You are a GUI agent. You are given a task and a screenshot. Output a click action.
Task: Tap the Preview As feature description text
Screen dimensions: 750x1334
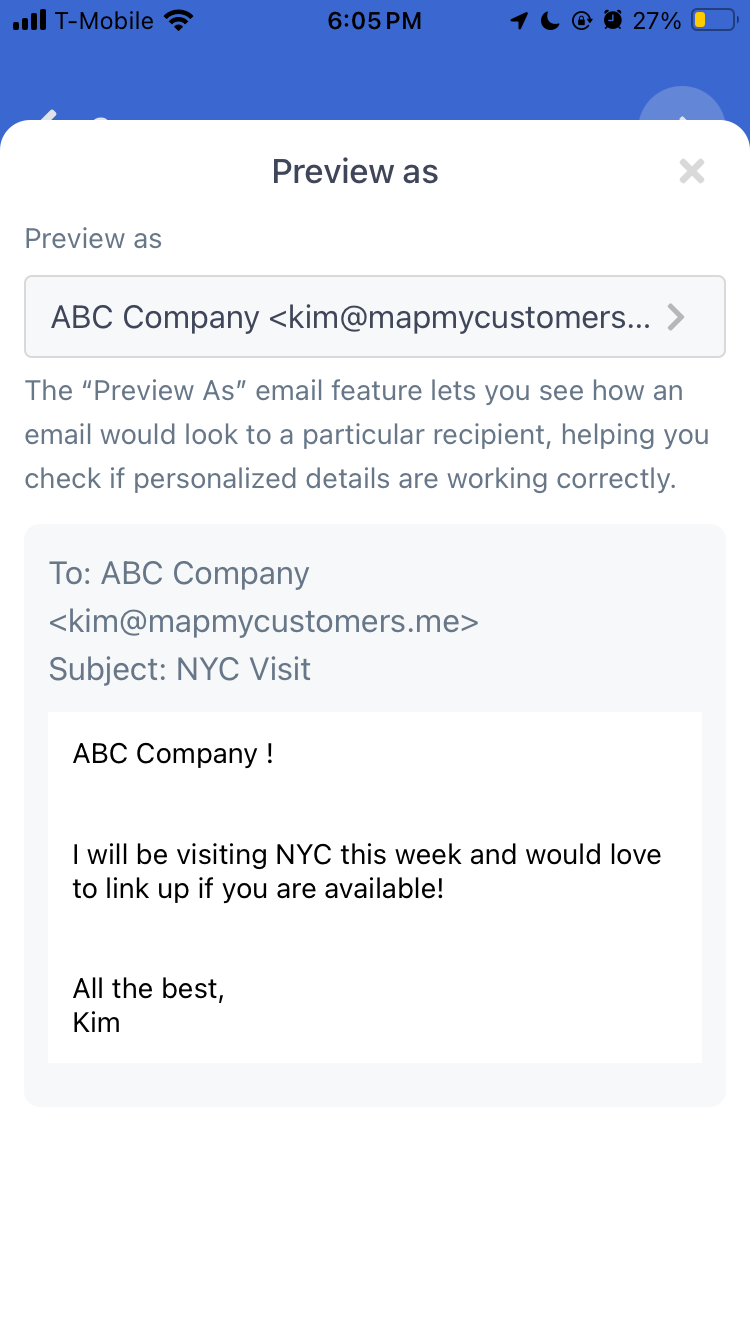point(367,435)
